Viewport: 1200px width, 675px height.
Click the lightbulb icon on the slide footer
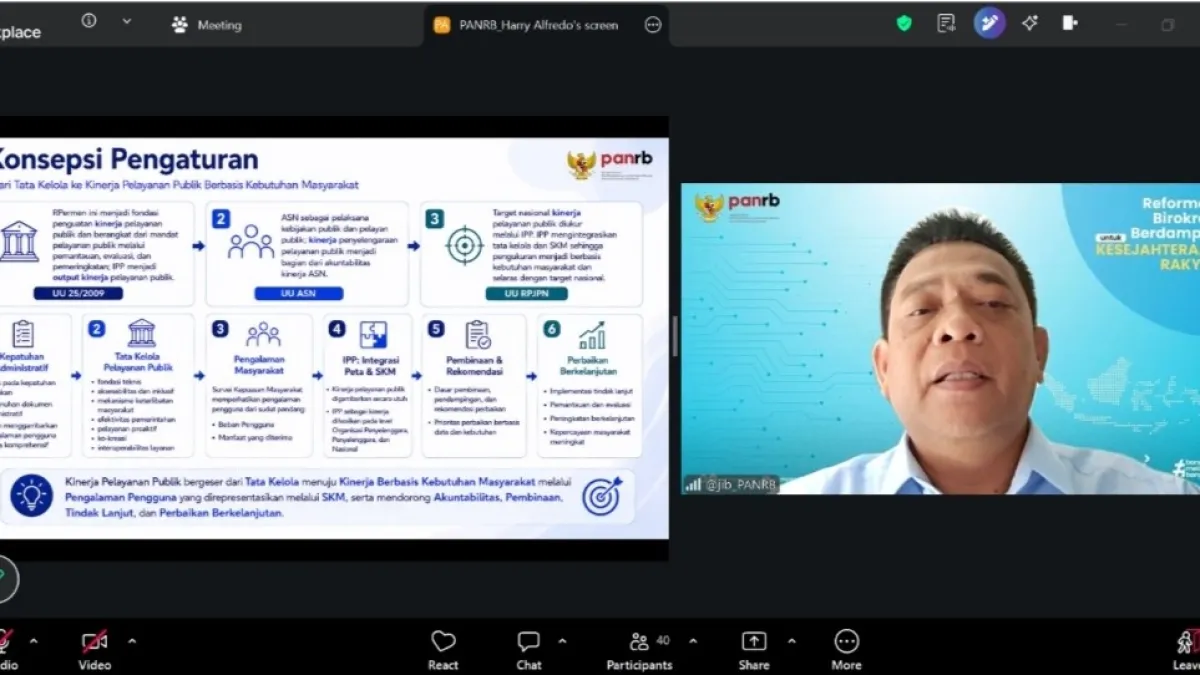31,496
